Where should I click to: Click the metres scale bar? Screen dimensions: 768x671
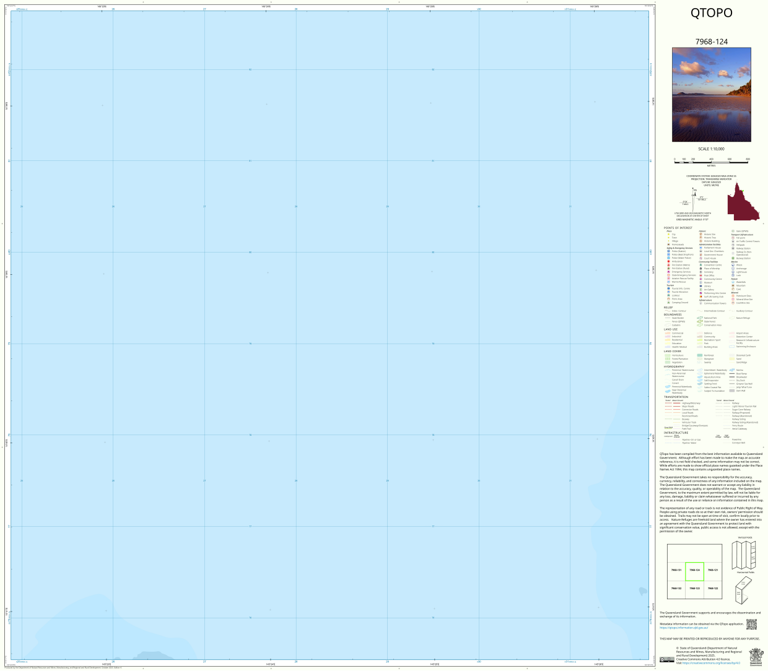tap(711, 162)
